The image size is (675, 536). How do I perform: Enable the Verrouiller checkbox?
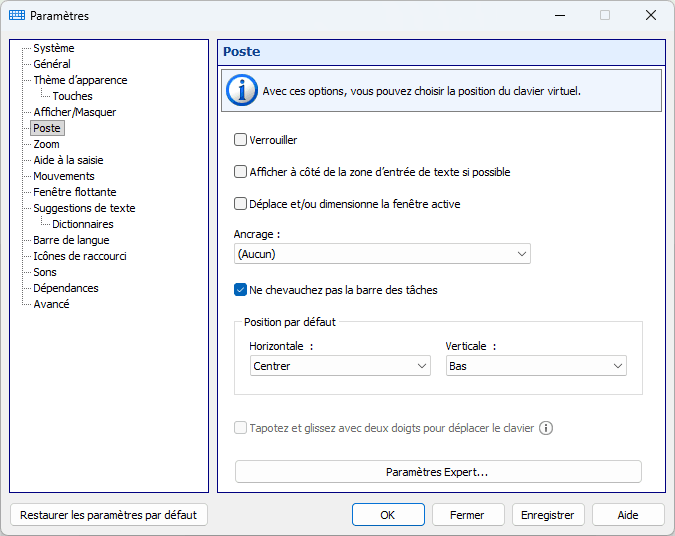pyautogui.click(x=240, y=139)
